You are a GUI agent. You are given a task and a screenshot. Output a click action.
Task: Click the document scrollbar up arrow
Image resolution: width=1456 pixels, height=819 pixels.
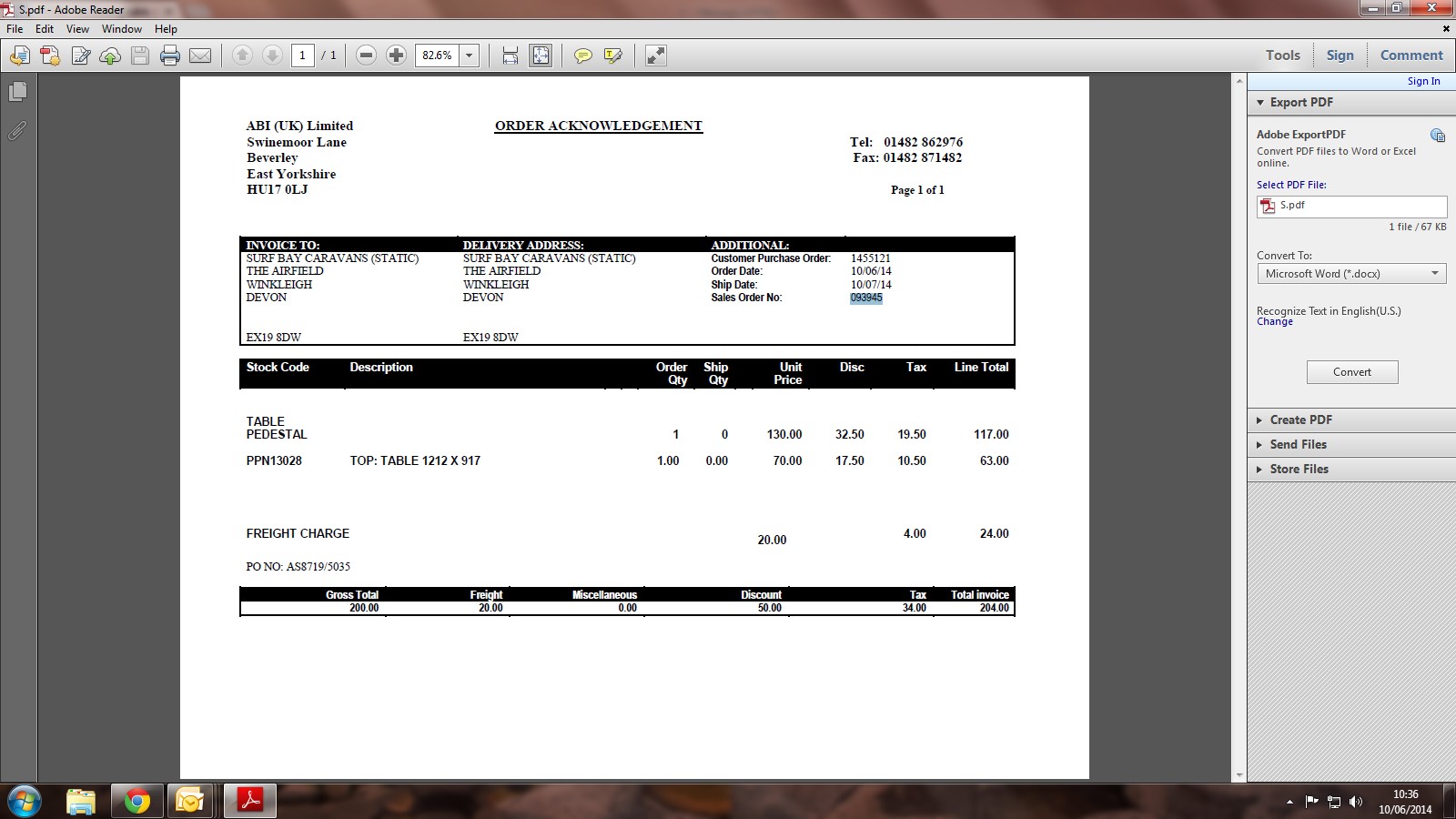tap(1239, 82)
